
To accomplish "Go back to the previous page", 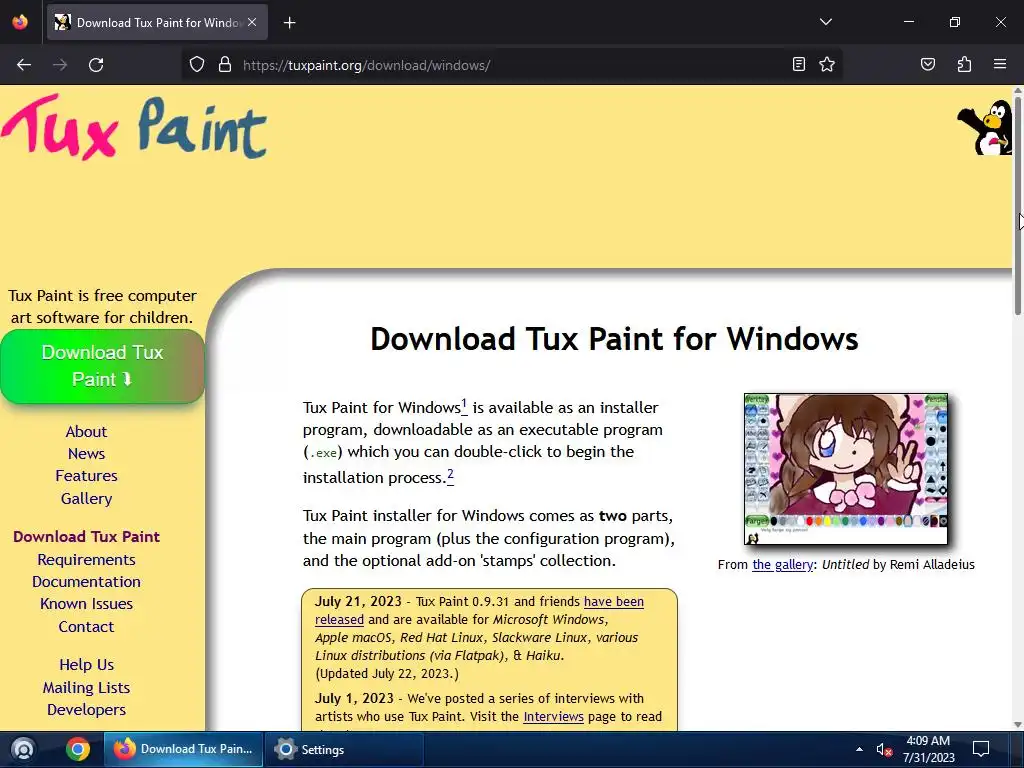I will (24, 65).
